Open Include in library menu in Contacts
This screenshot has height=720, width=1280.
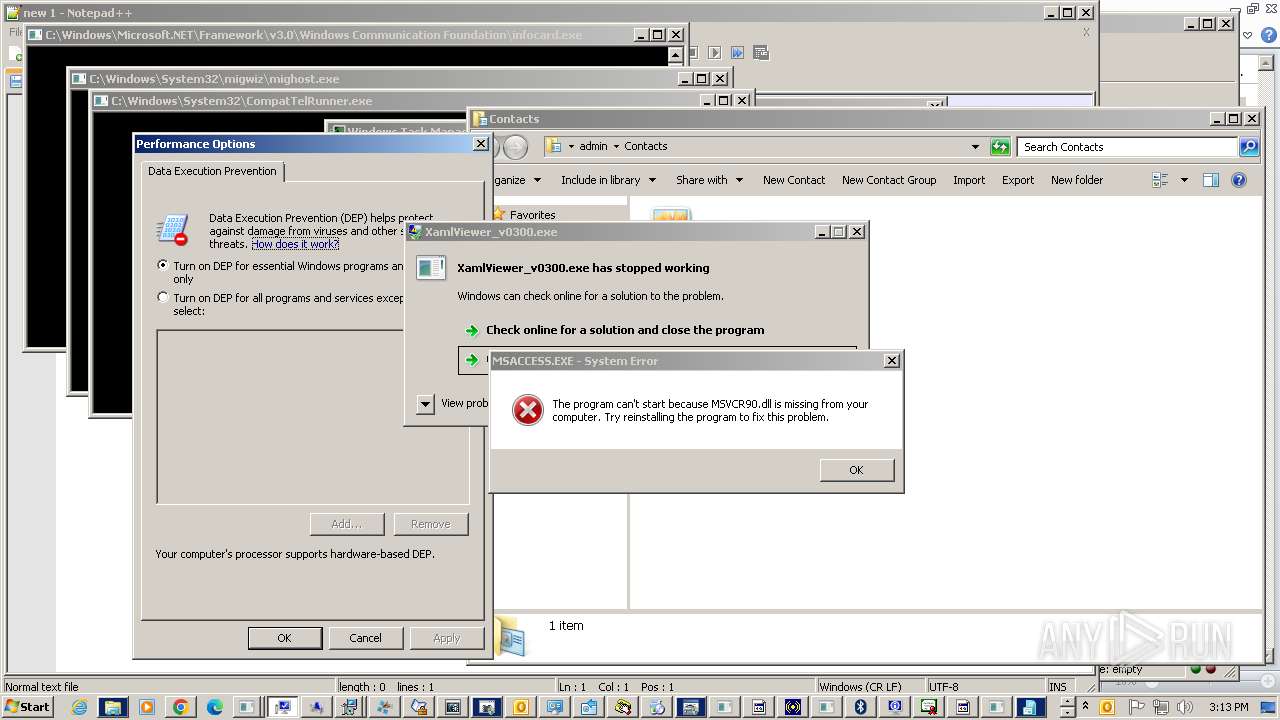point(608,180)
